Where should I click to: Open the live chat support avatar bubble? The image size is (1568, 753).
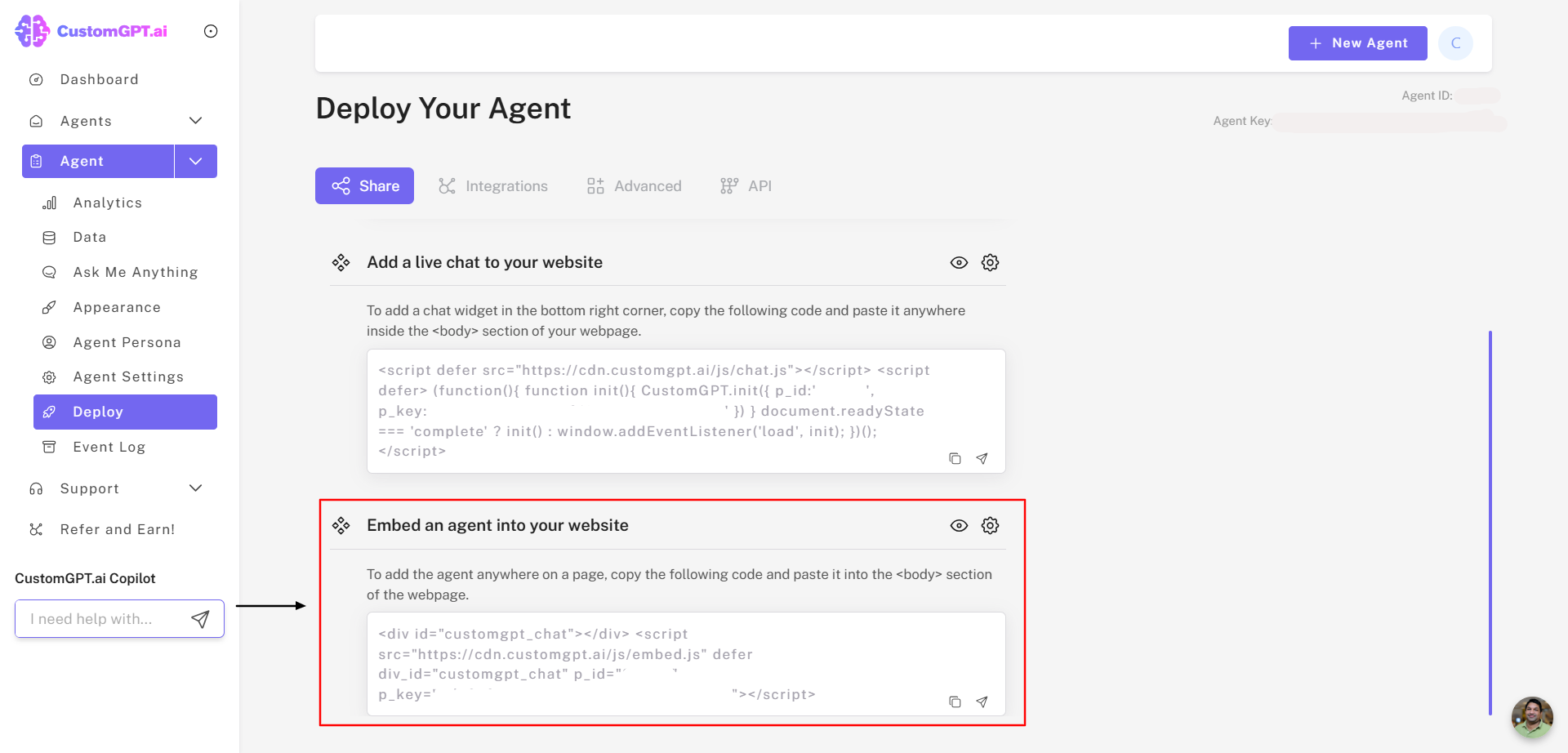click(x=1532, y=717)
